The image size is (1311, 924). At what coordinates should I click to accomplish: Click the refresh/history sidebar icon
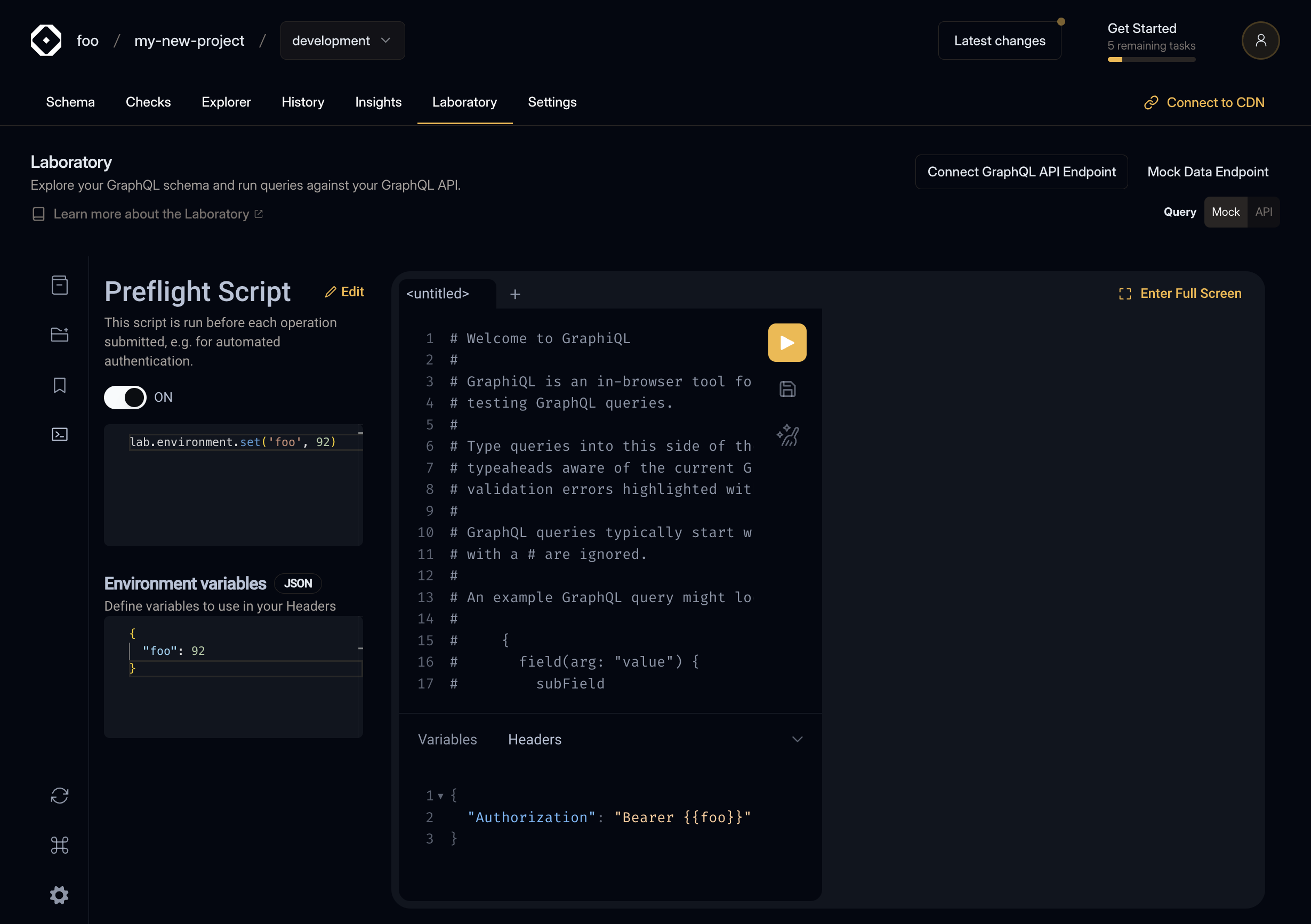click(59, 795)
